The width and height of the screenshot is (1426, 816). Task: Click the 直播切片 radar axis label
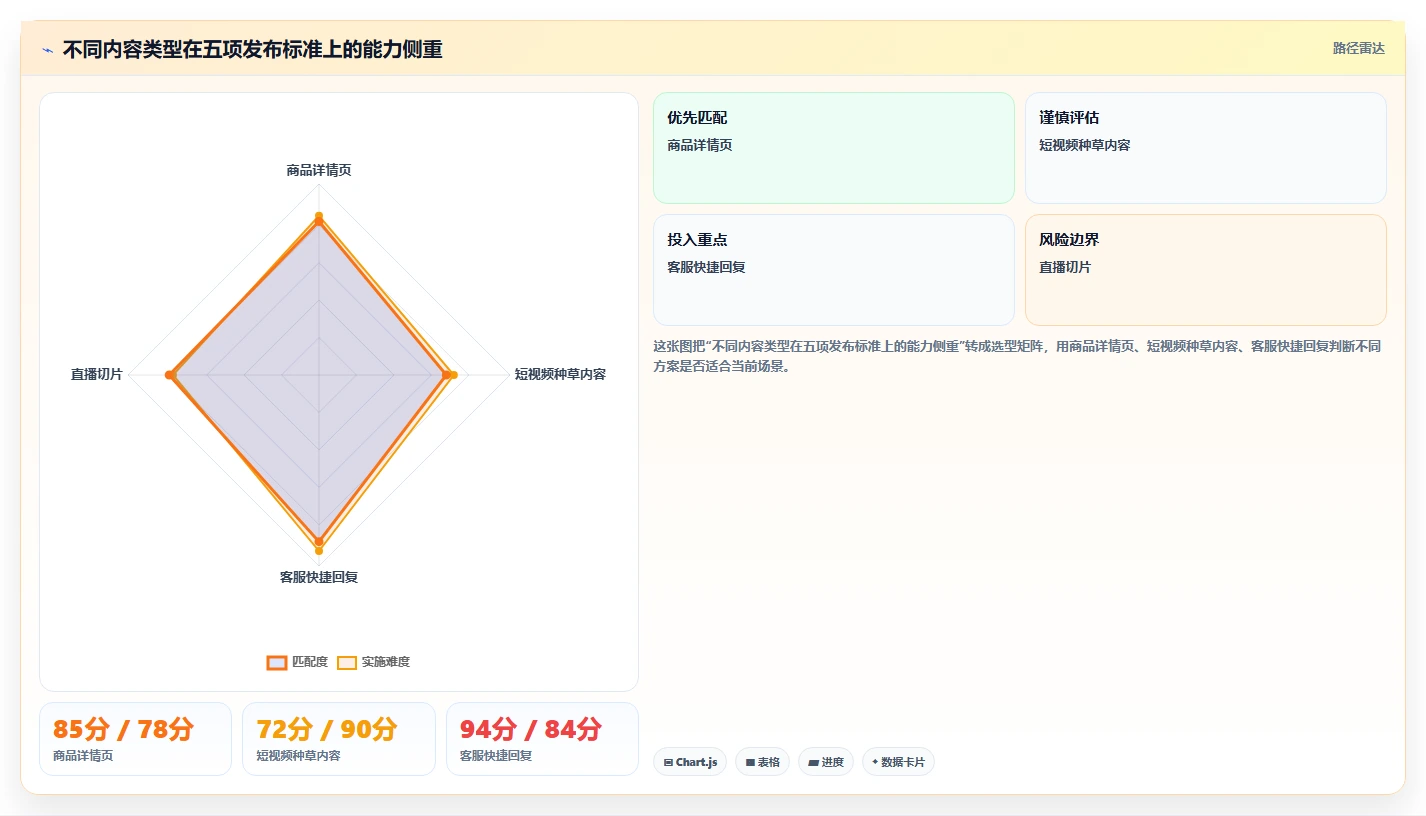[97, 374]
